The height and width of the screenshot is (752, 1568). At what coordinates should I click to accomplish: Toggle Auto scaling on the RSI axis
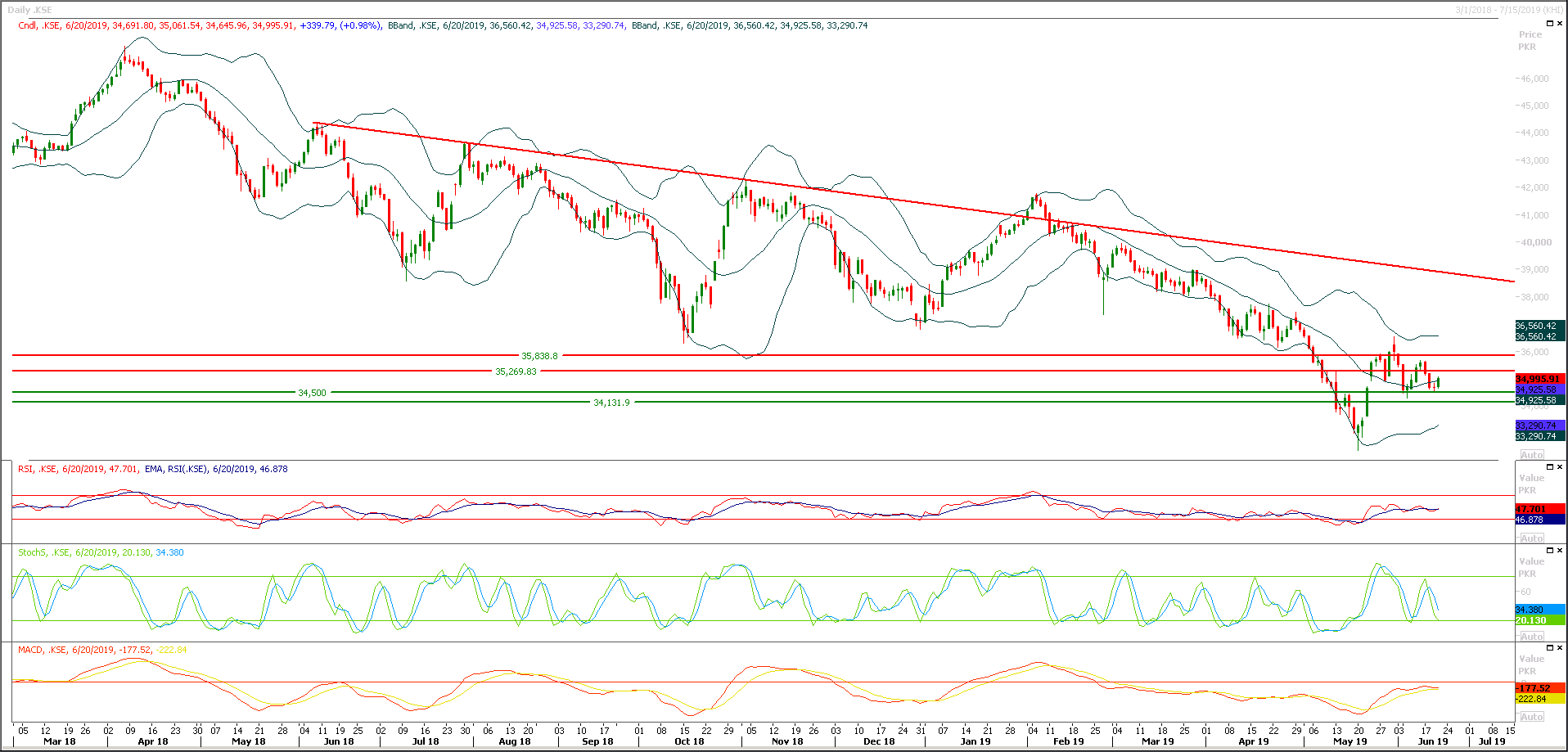click(x=1531, y=538)
